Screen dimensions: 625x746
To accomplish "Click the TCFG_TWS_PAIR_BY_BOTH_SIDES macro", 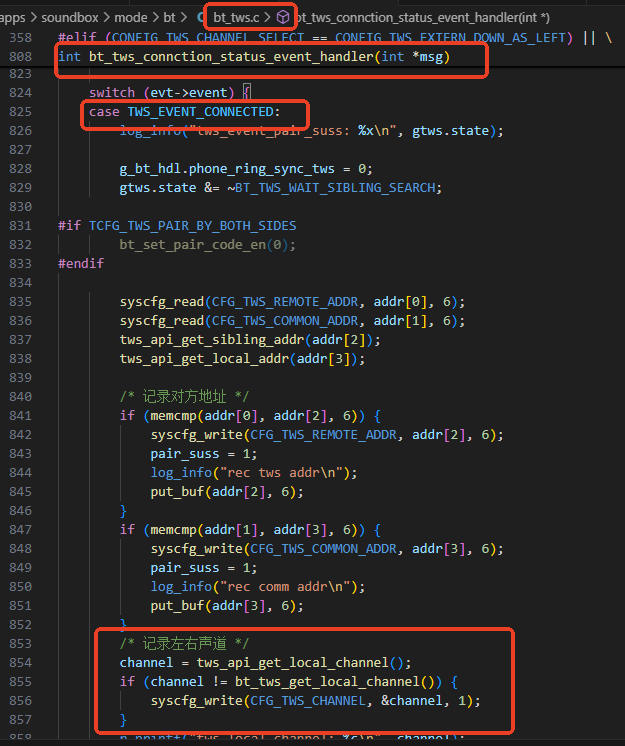I will pos(193,226).
